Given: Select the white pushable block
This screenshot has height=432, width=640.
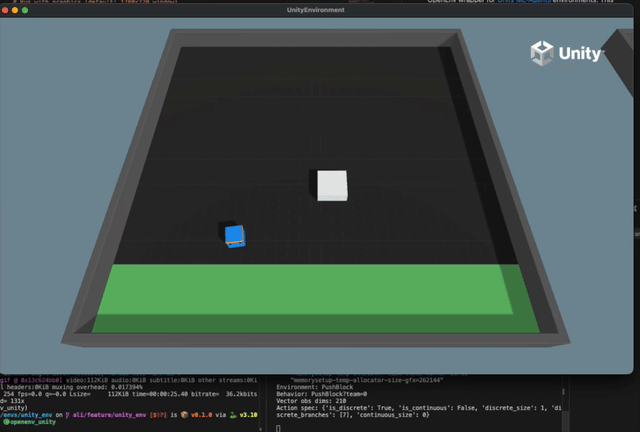Looking at the screenshot, I should pos(332,185).
